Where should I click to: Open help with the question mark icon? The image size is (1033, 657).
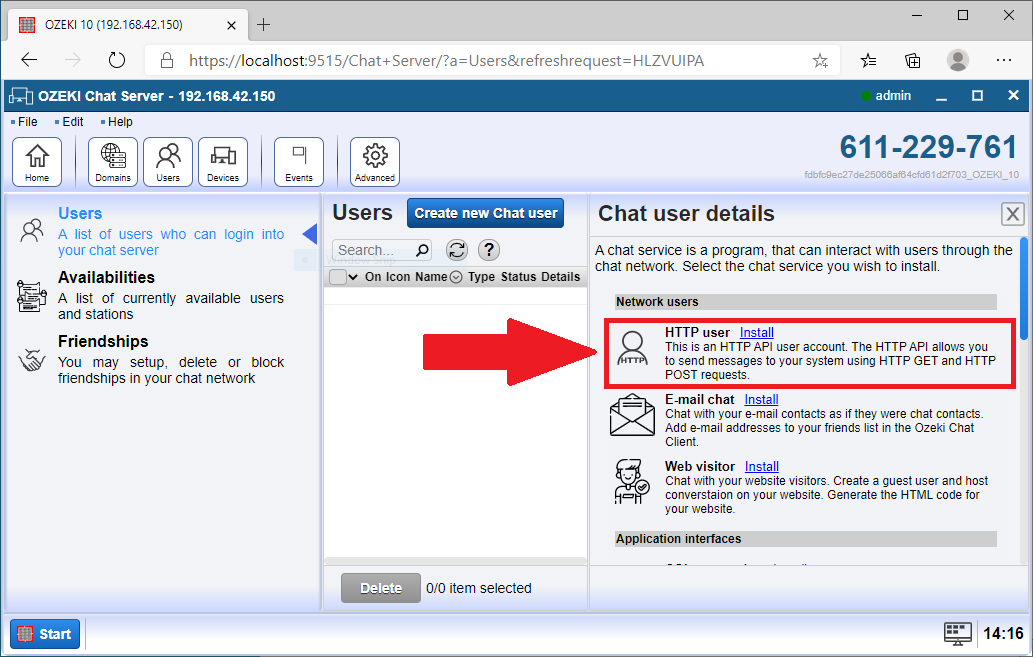pos(489,250)
